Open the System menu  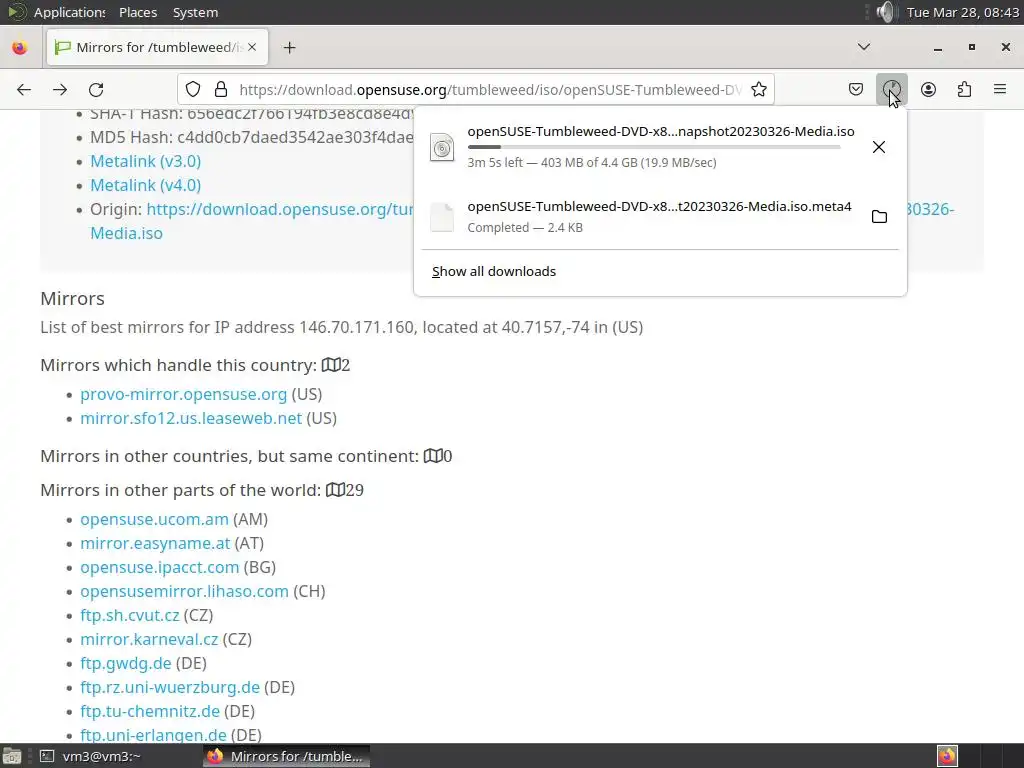coord(195,12)
